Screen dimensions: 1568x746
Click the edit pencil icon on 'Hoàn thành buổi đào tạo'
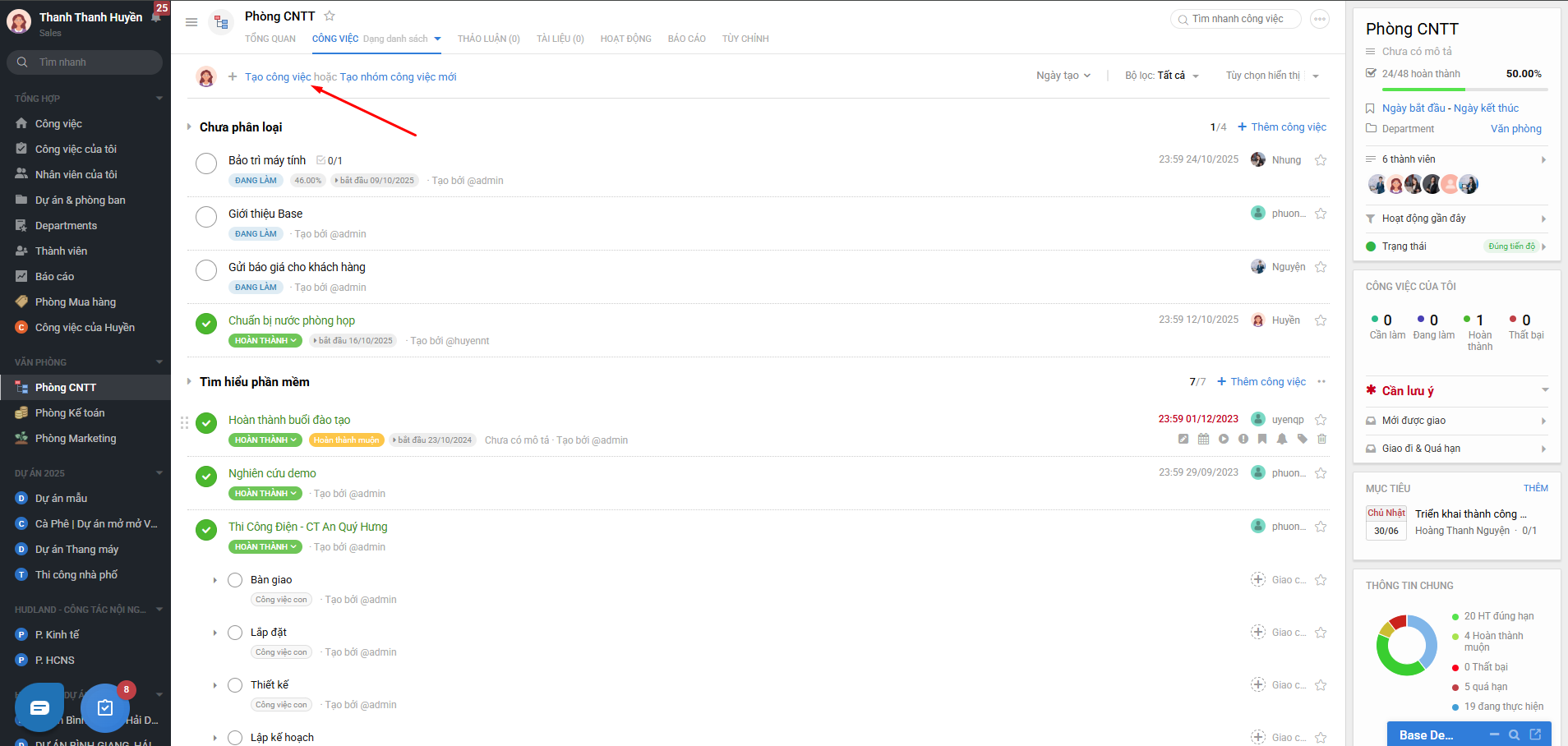(x=1183, y=439)
